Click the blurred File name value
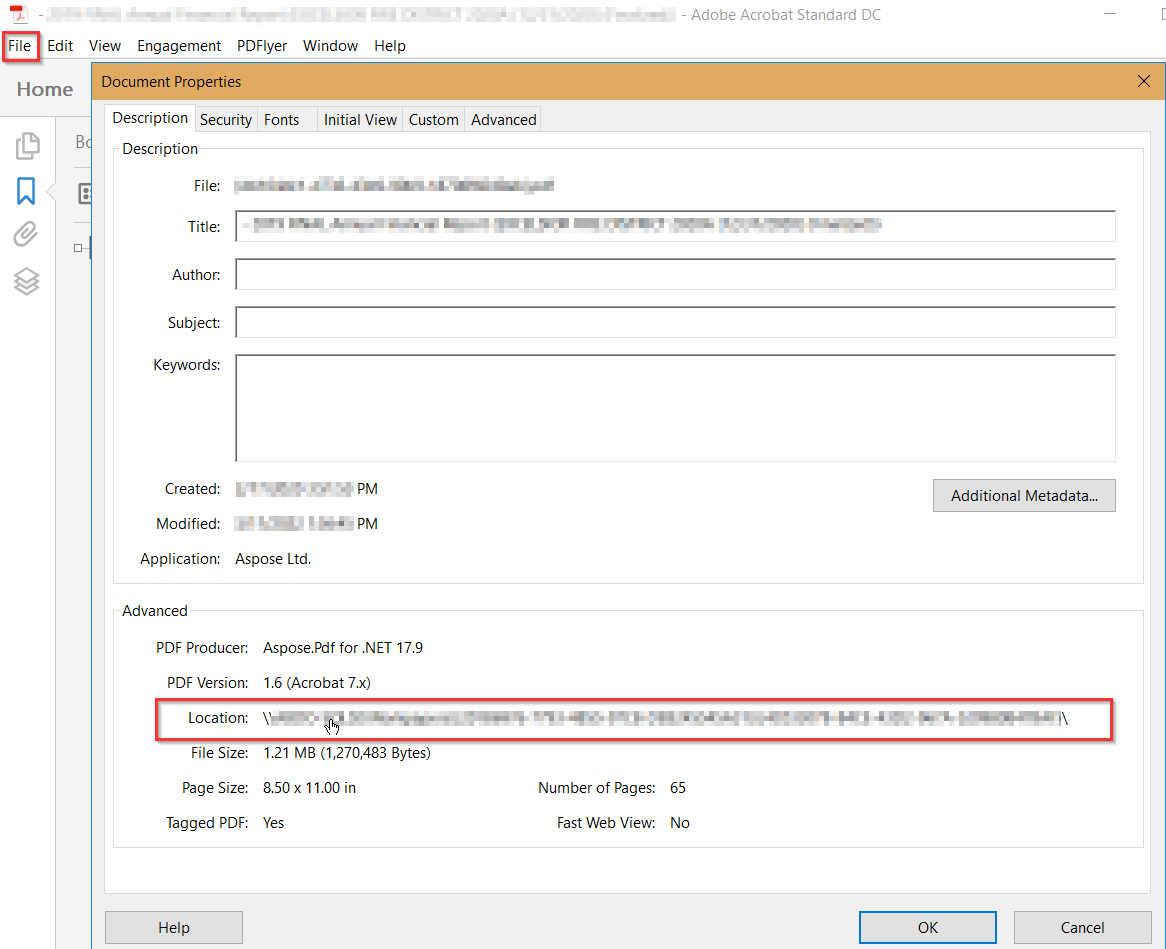Screen dimensions: 1166x949 coord(394,185)
